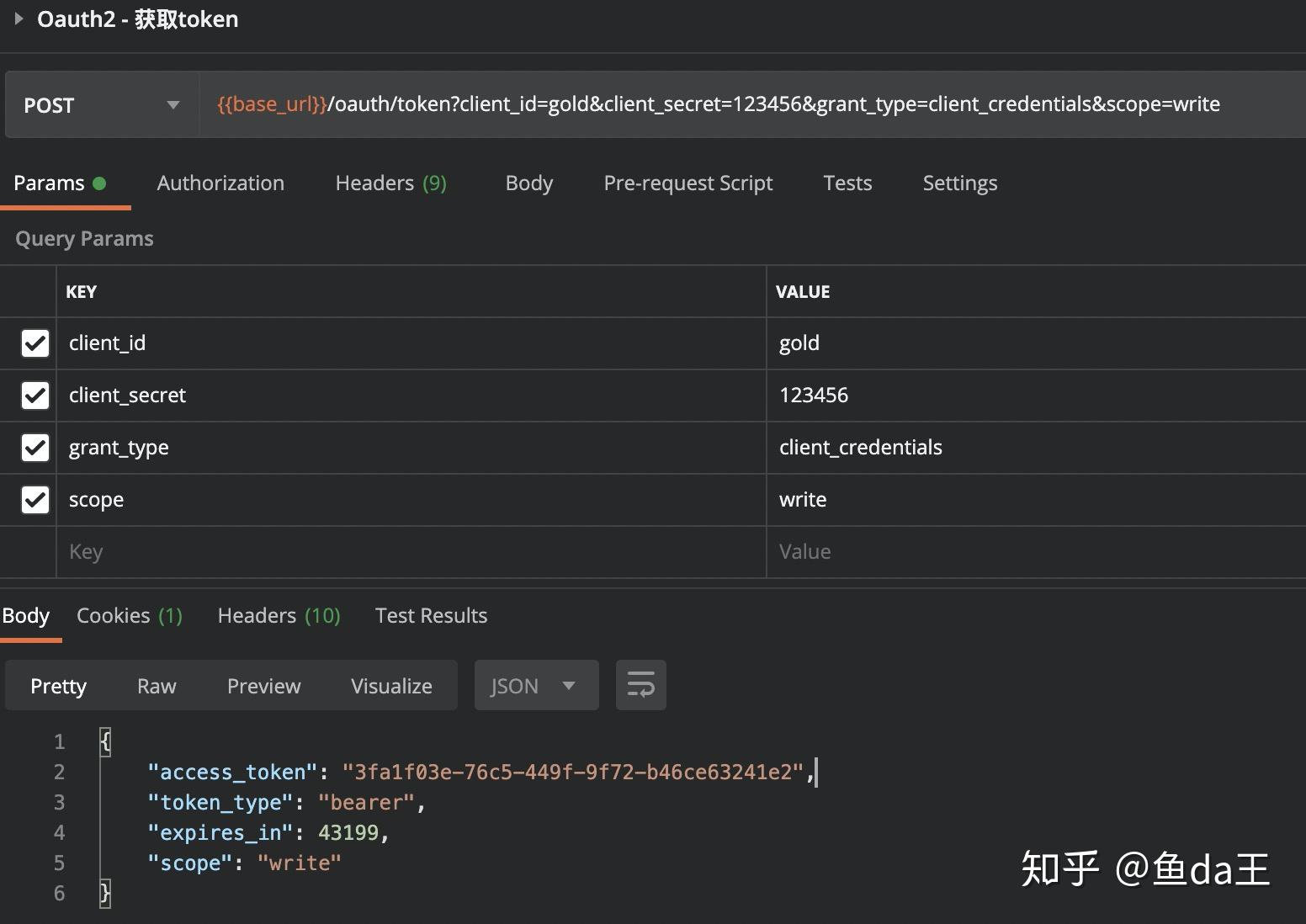Viewport: 1306px width, 924px height.
Task: Click the "scope" key in response JSON
Action: 189,863
